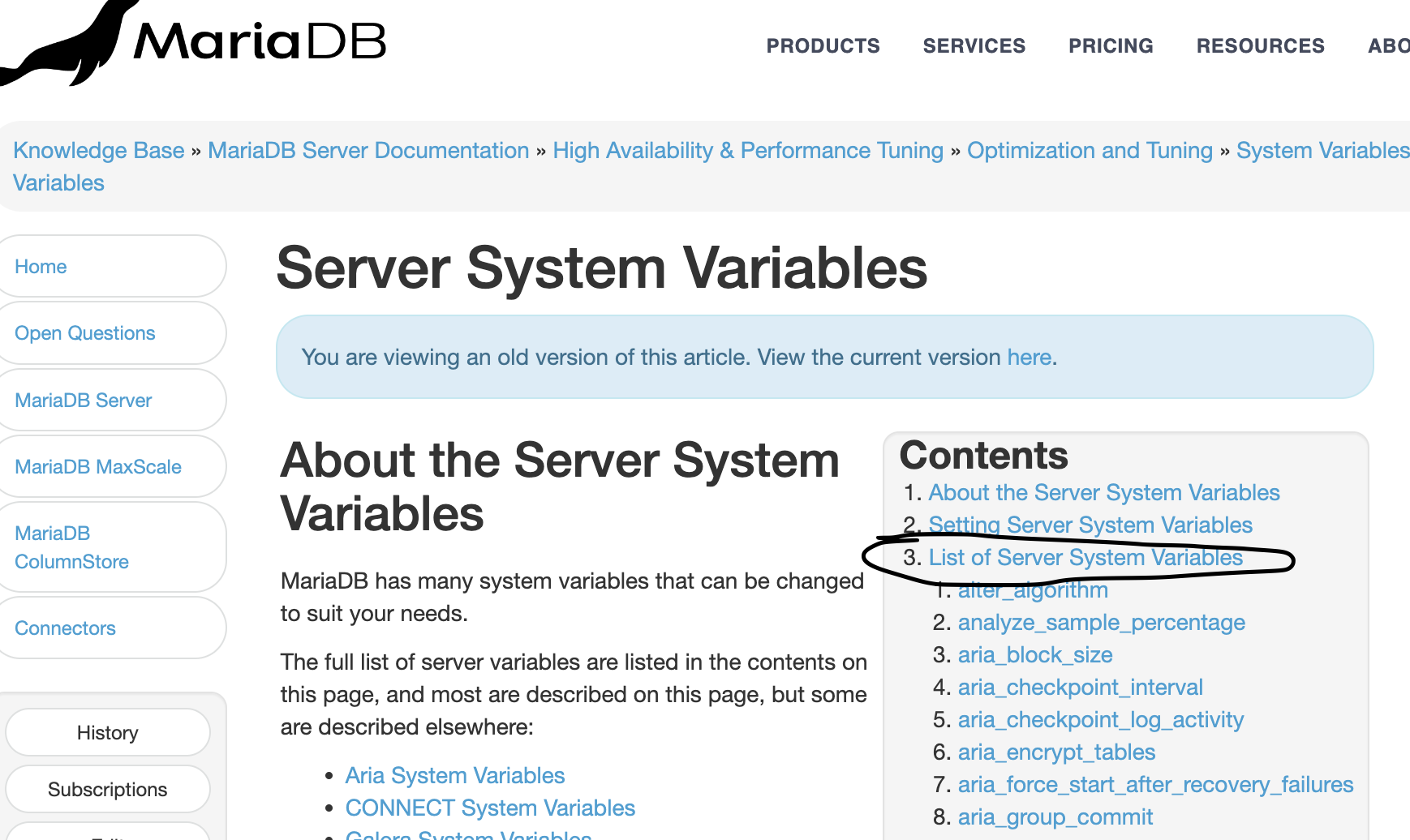
Task: Go to the PRICING page
Action: click(x=1111, y=46)
